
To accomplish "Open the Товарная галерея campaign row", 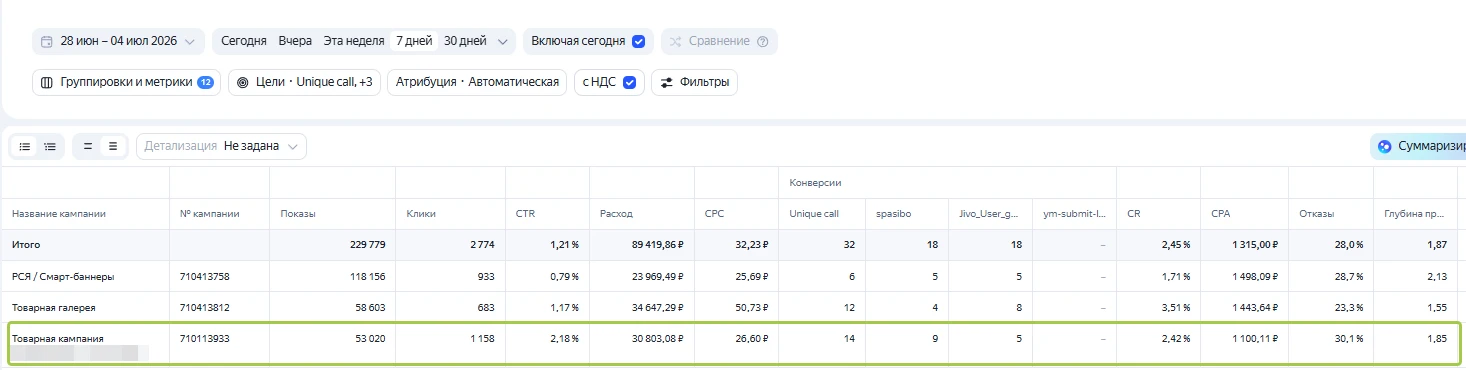I will pyautogui.click(x=53, y=307).
